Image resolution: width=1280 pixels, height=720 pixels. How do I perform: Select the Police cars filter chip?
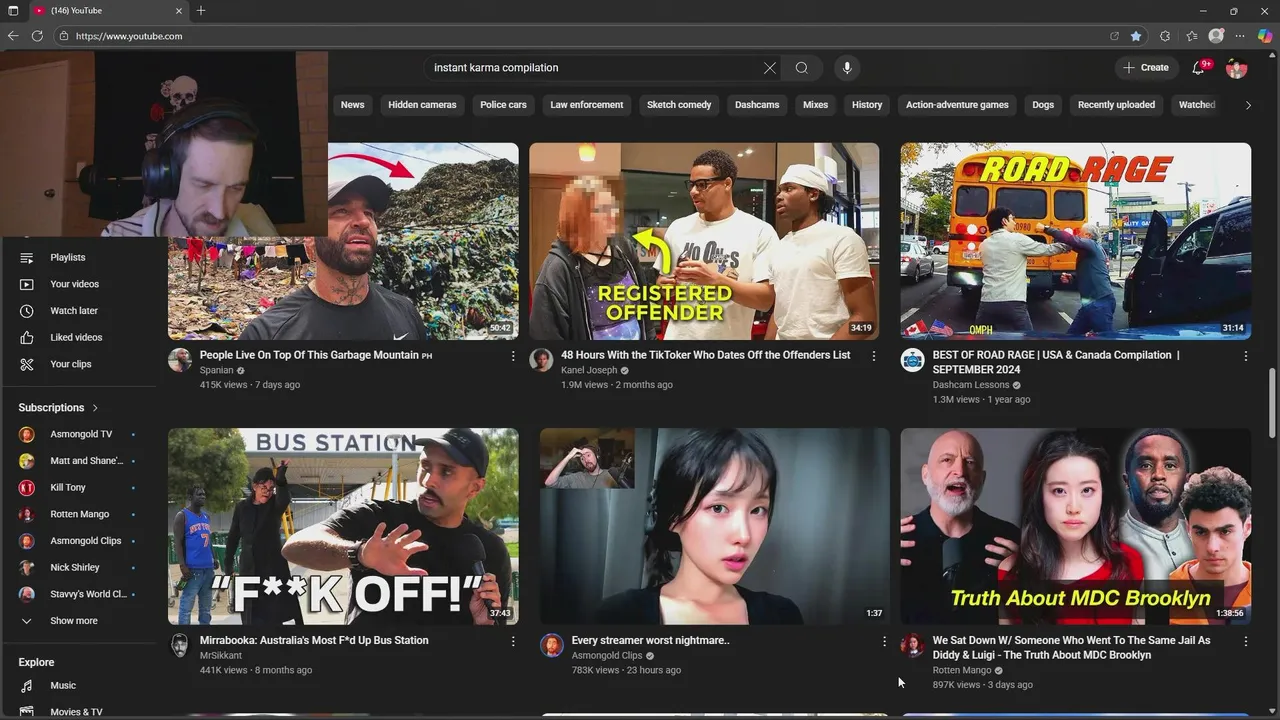[x=503, y=105]
